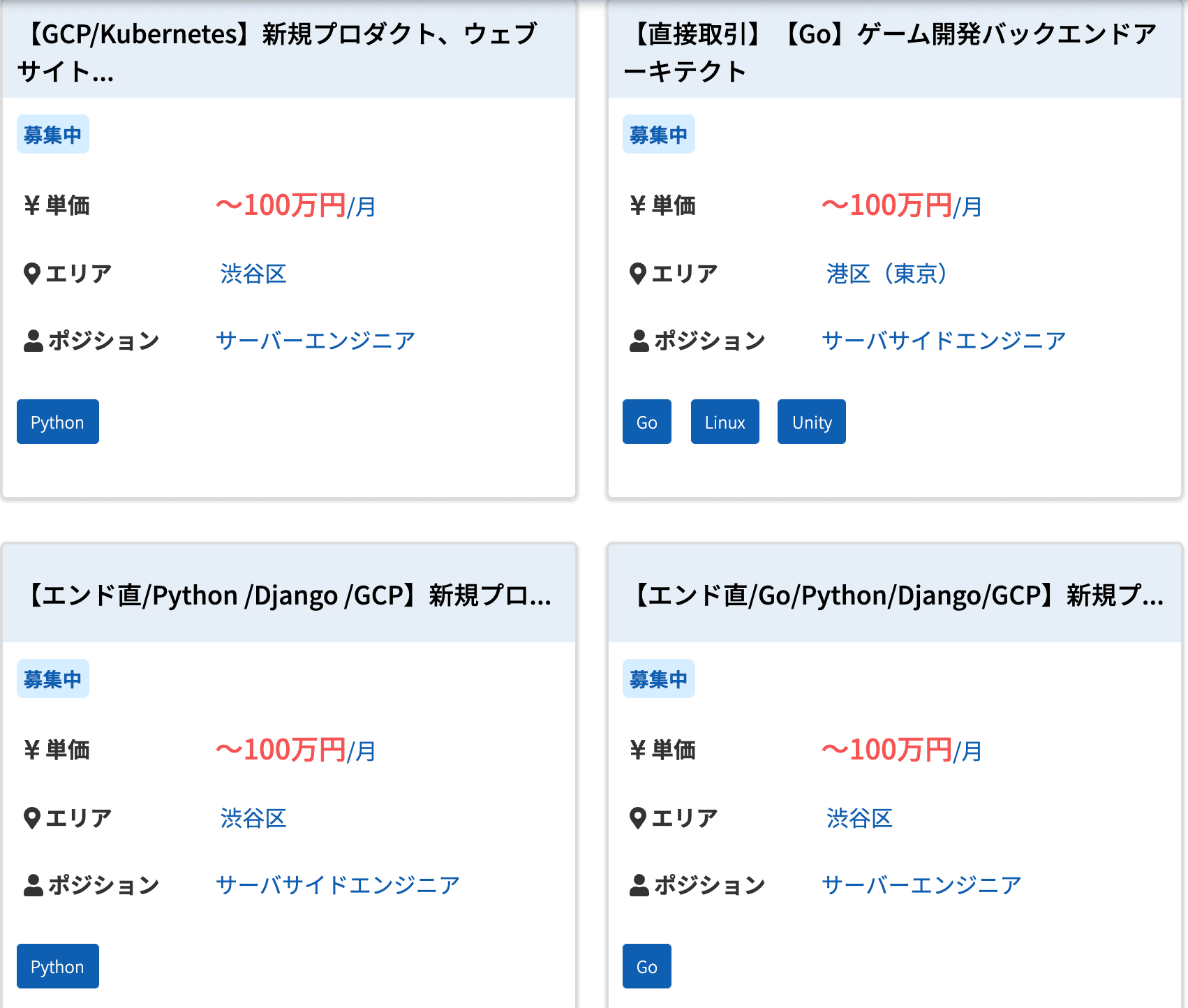The width and height of the screenshot is (1188, 1008).
Task: Select the 港区（東京） area link
Action: (x=886, y=274)
